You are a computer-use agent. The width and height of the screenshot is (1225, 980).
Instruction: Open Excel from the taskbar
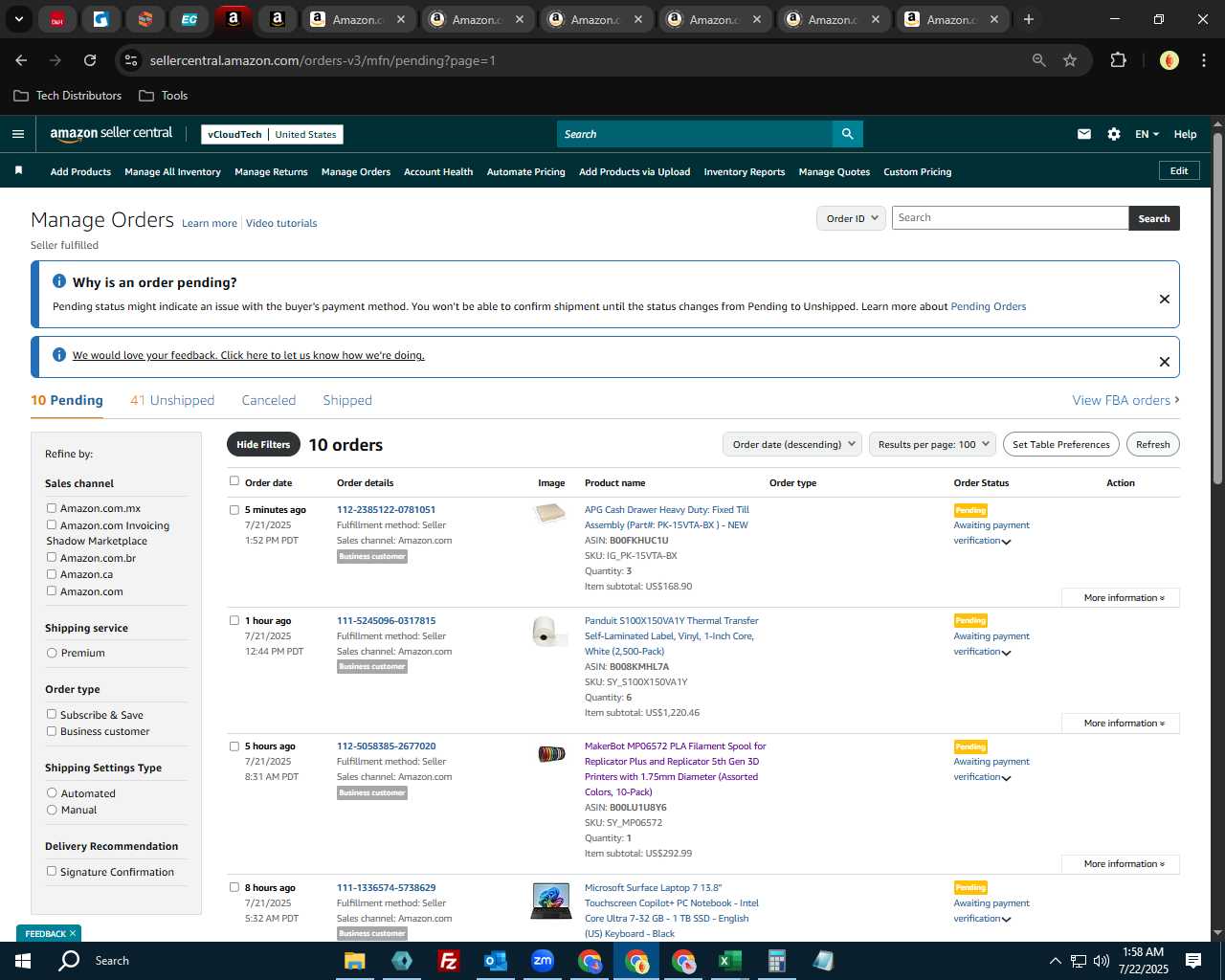coord(730,961)
